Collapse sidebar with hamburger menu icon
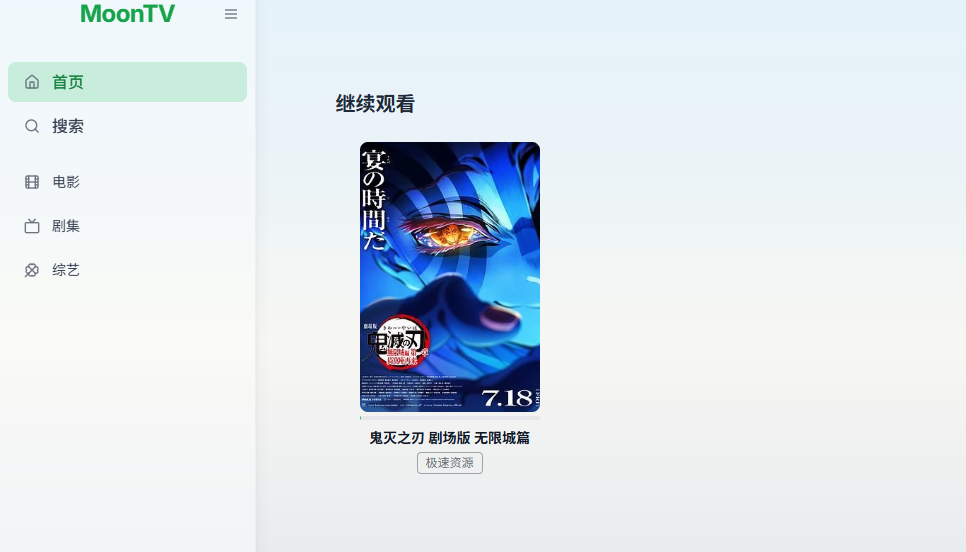Viewport: 966px width, 552px height. click(x=231, y=14)
